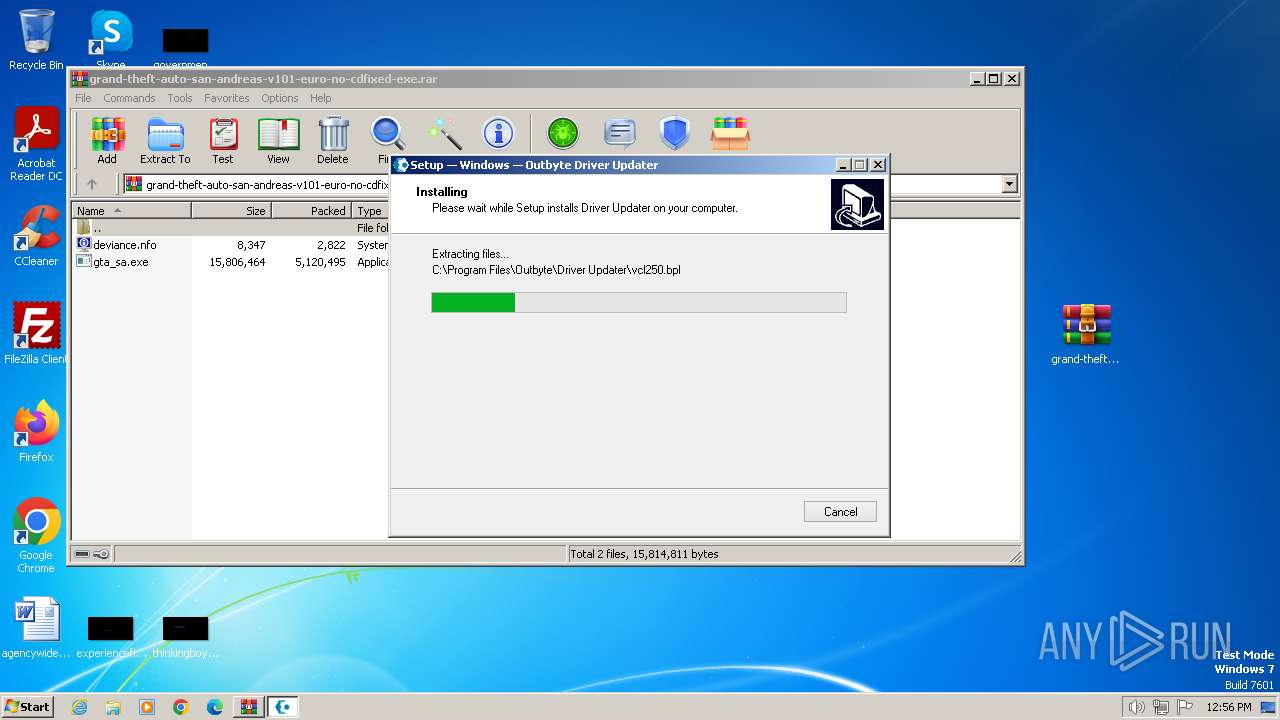Click the Delete toolbar icon
Screen dimensions: 1280x720
(x=333, y=140)
